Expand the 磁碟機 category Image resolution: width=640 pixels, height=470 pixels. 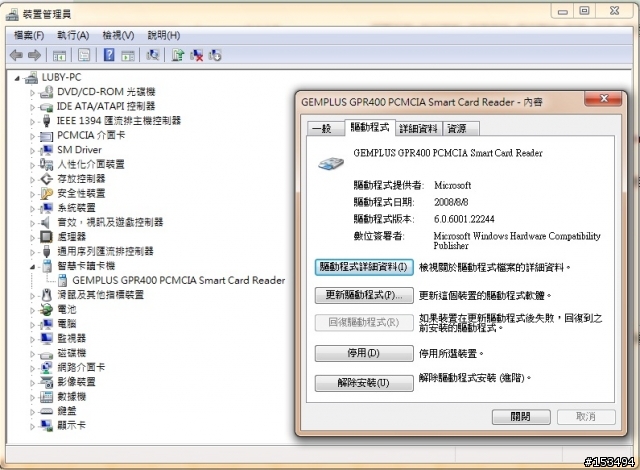(x=32, y=354)
